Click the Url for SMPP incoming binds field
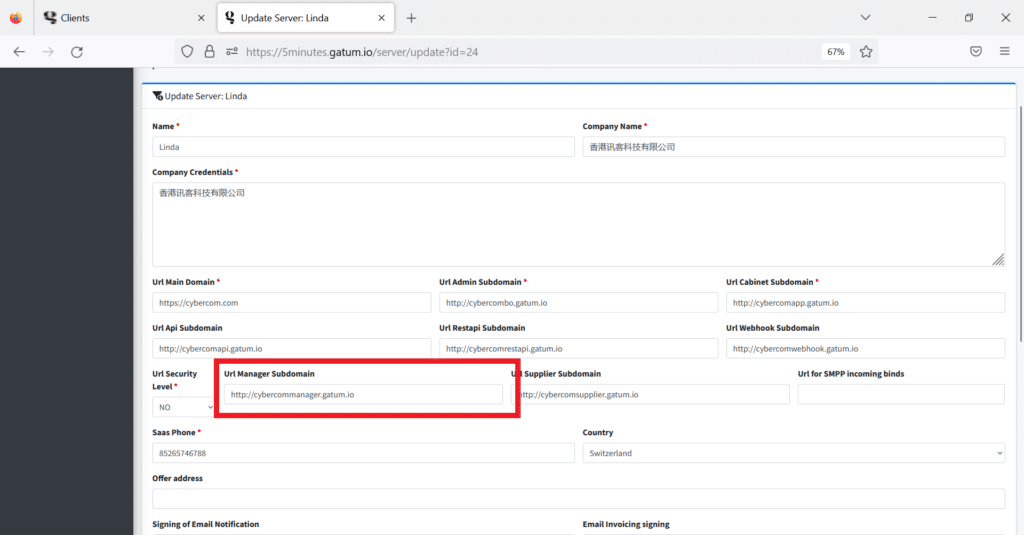 point(901,394)
